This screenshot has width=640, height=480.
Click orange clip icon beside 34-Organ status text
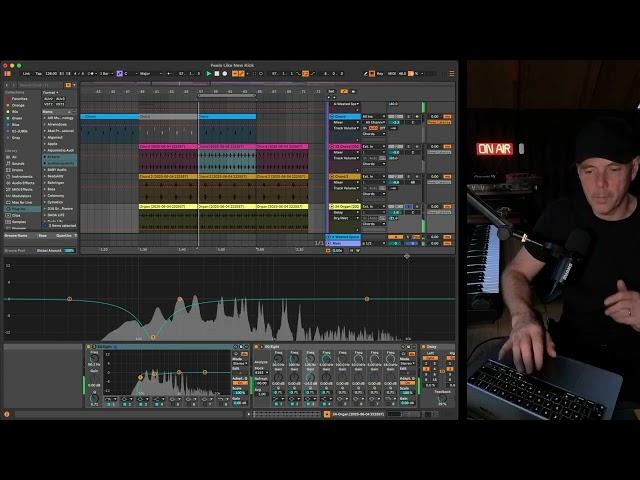(327, 414)
